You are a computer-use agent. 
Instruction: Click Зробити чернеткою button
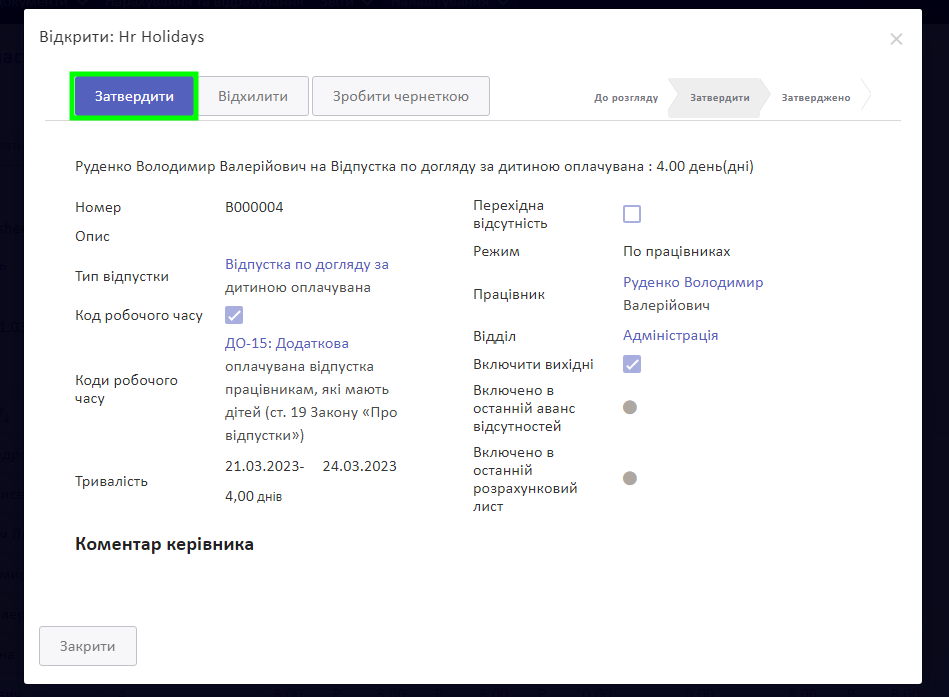[x=400, y=97]
